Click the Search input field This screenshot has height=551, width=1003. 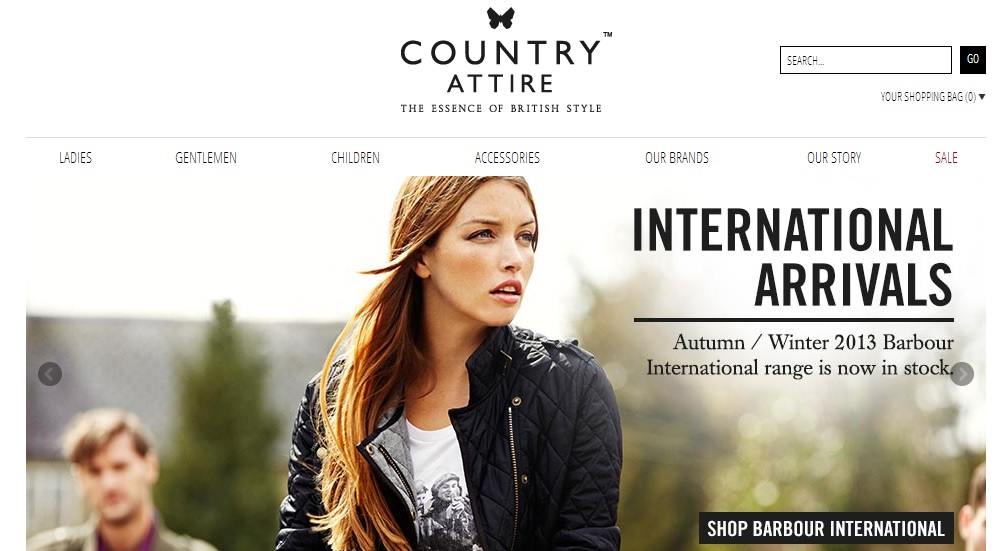pyautogui.click(x=865, y=60)
